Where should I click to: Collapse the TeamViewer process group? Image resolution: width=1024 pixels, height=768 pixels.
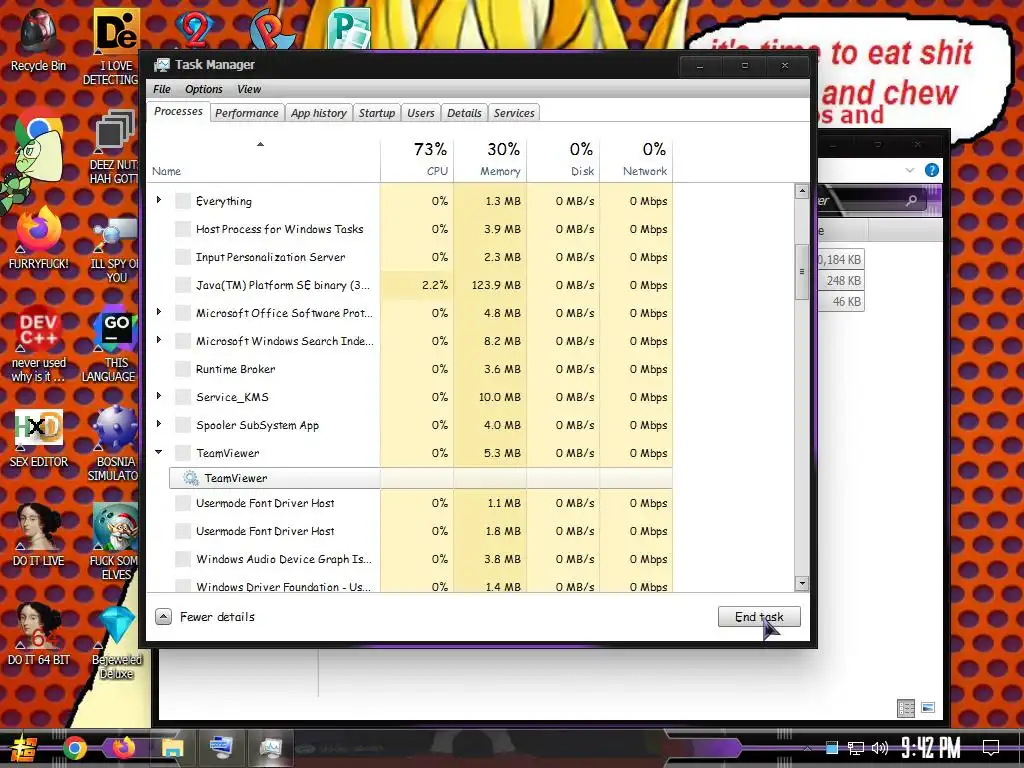[159, 452]
